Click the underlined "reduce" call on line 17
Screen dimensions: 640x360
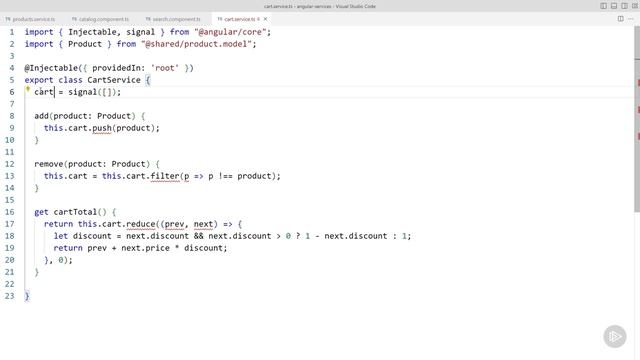point(141,224)
